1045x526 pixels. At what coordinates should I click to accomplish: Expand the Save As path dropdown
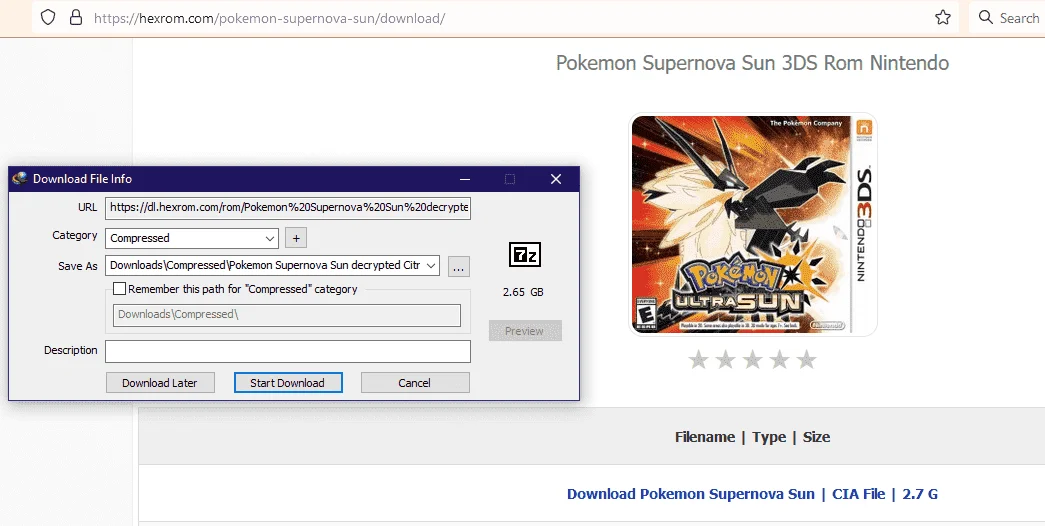(x=431, y=265)
